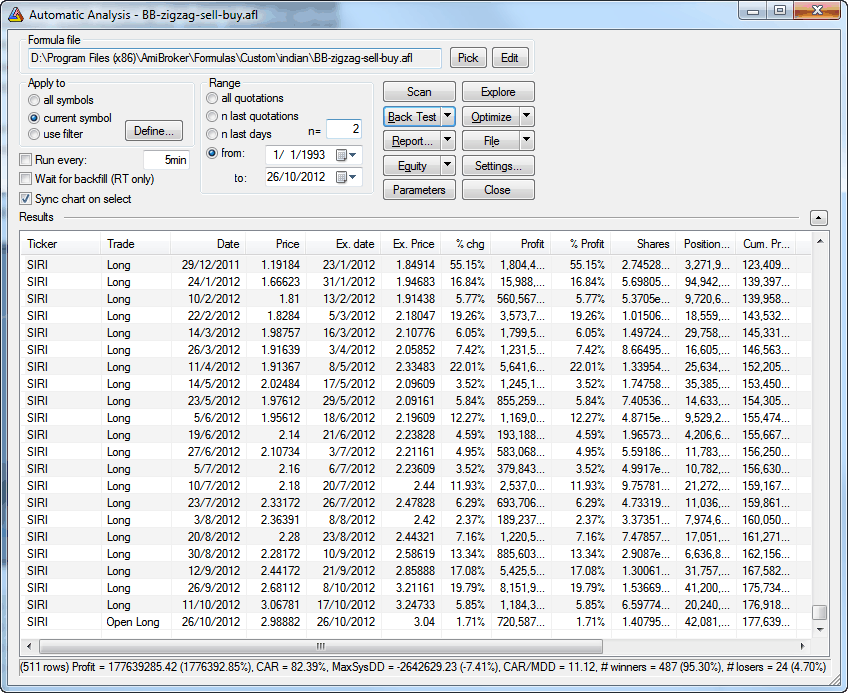
Task: Sort results by the Trade column header
Action: [135, 244]
